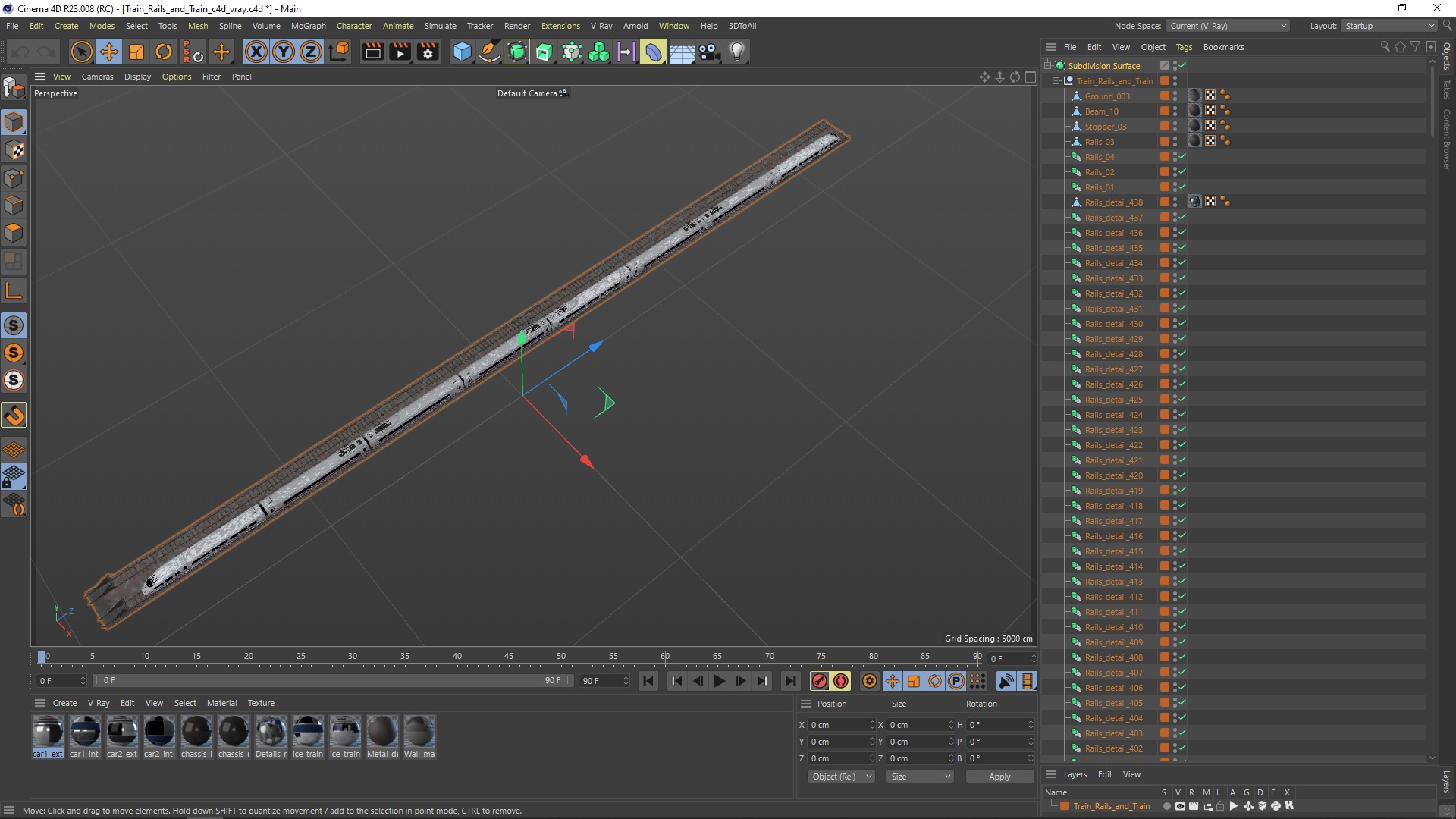Open viewport panel hamburger menu
Screen dimensions: 1456x819
click(x=40, y=77)
